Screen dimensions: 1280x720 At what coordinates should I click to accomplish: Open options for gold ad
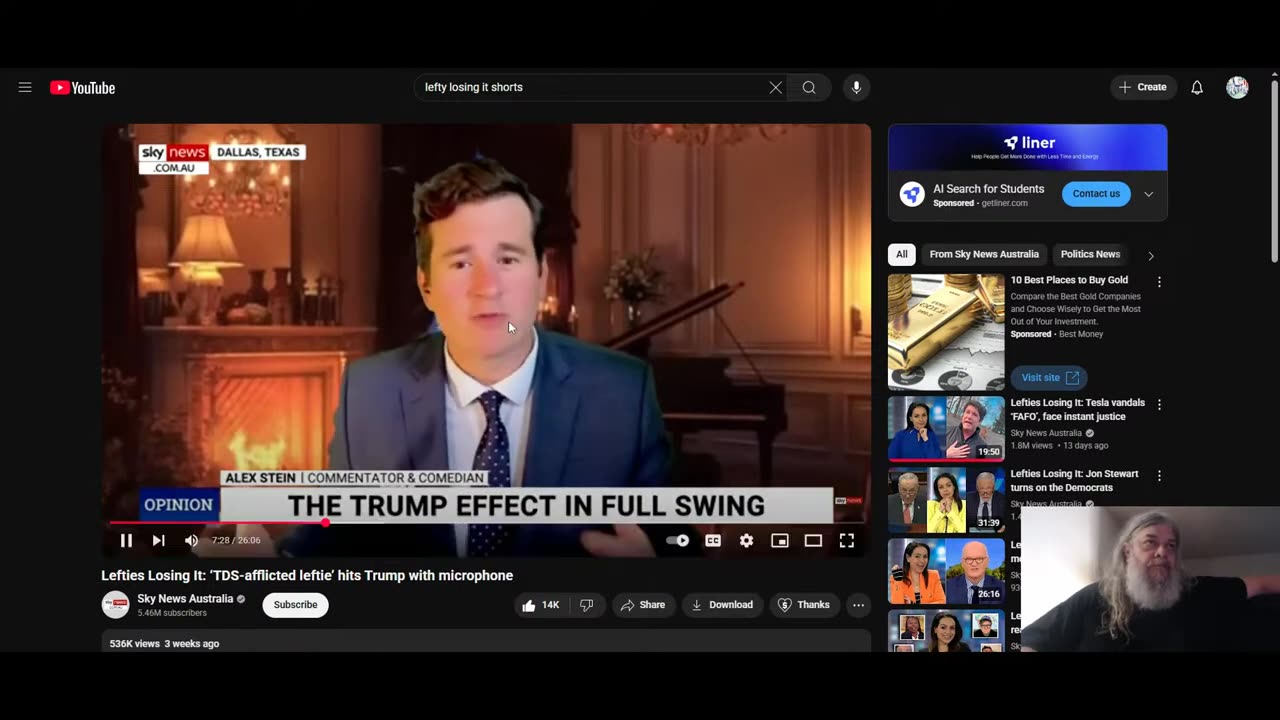click(1159, 282)
